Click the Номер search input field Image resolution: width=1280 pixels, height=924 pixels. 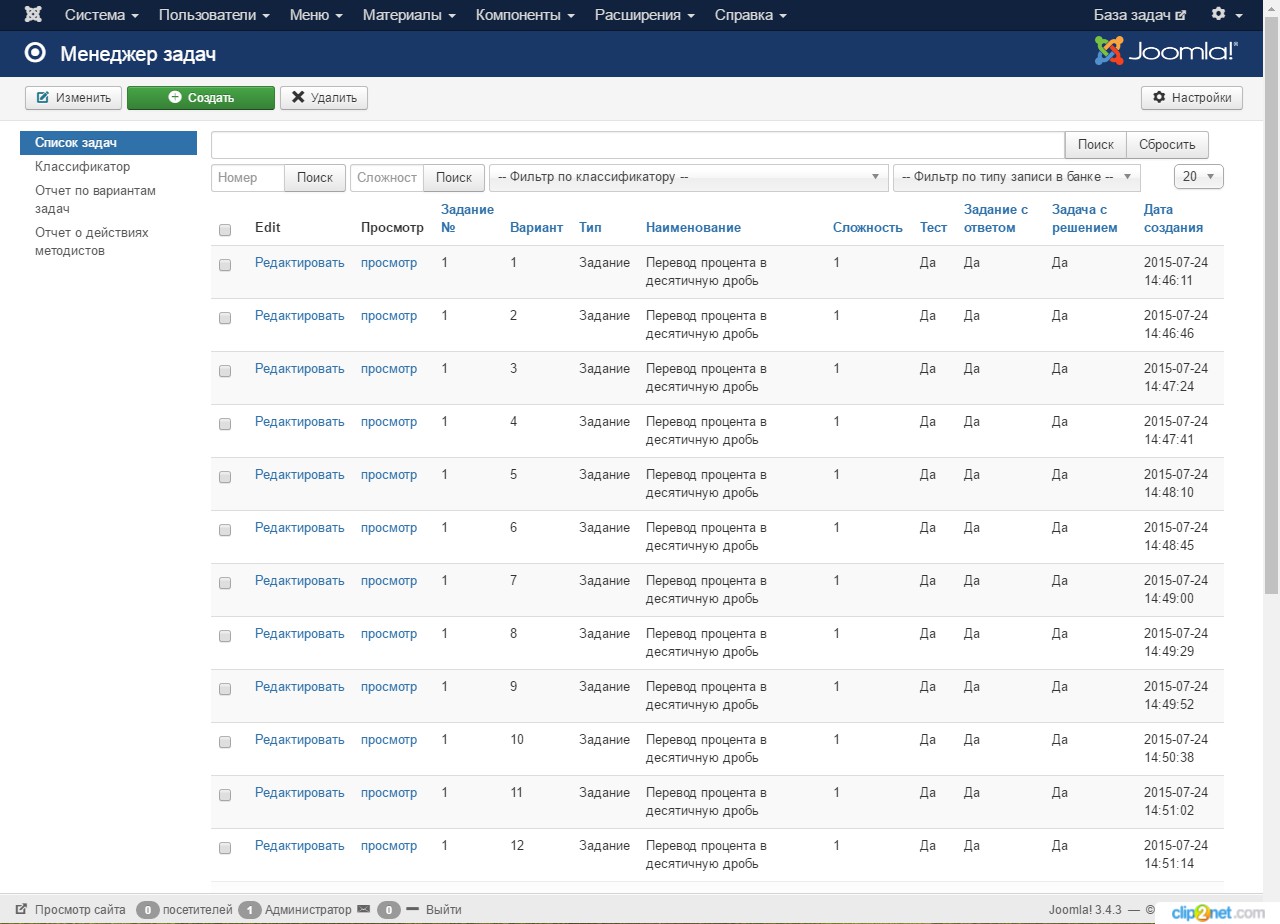point(248,177)
